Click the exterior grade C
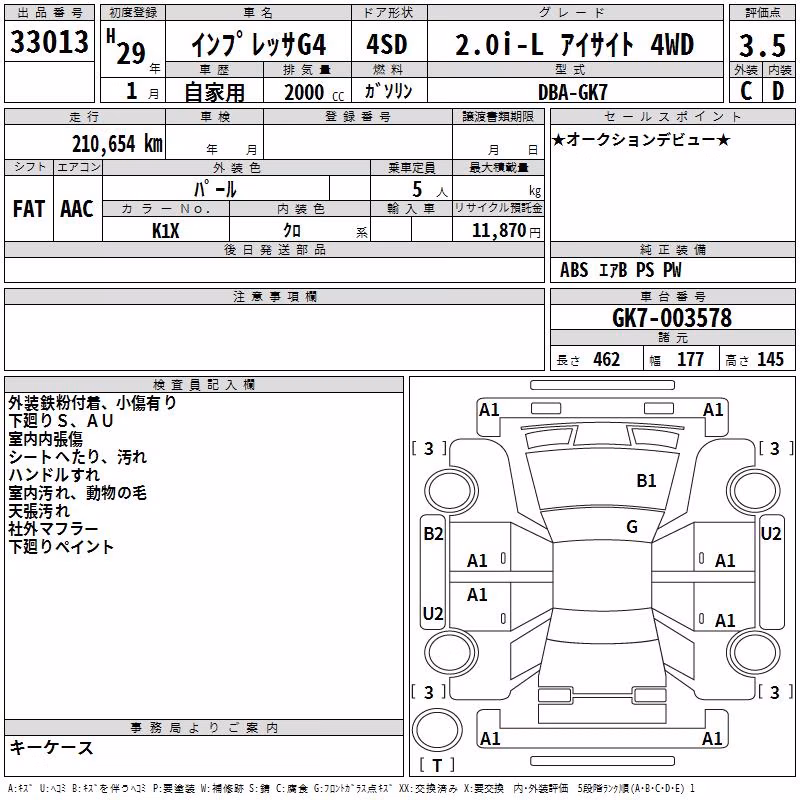800x800 pixels. click(746, 91)
